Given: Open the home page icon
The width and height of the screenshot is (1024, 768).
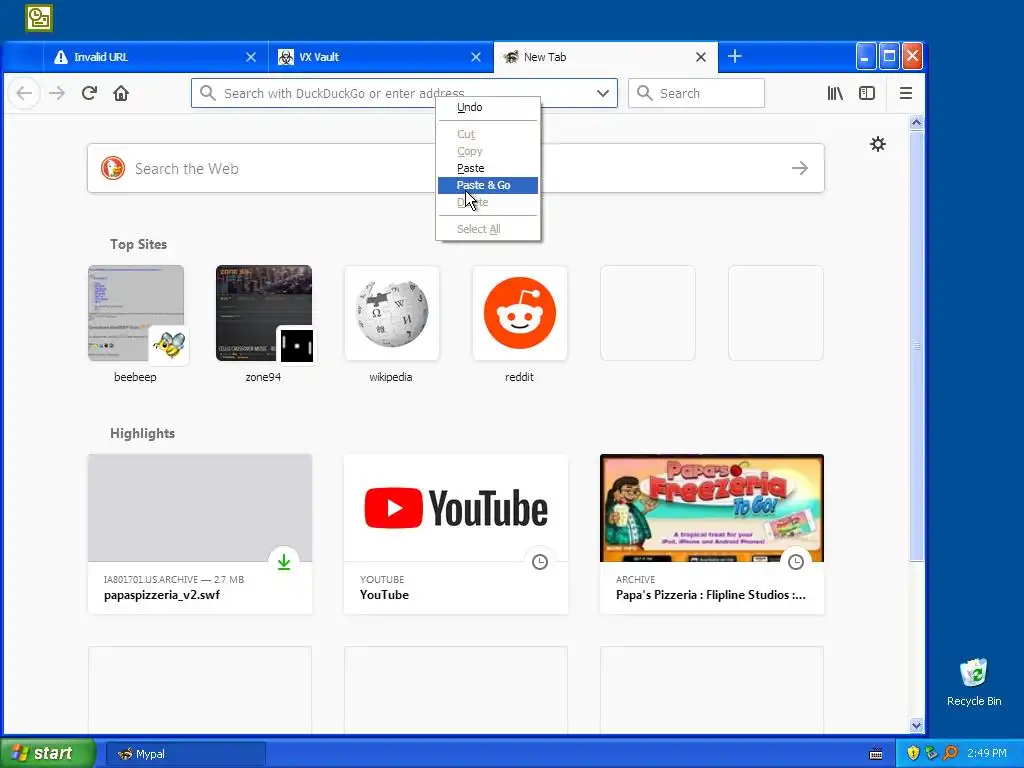Looking at the screenshot, I should (121, 93).
